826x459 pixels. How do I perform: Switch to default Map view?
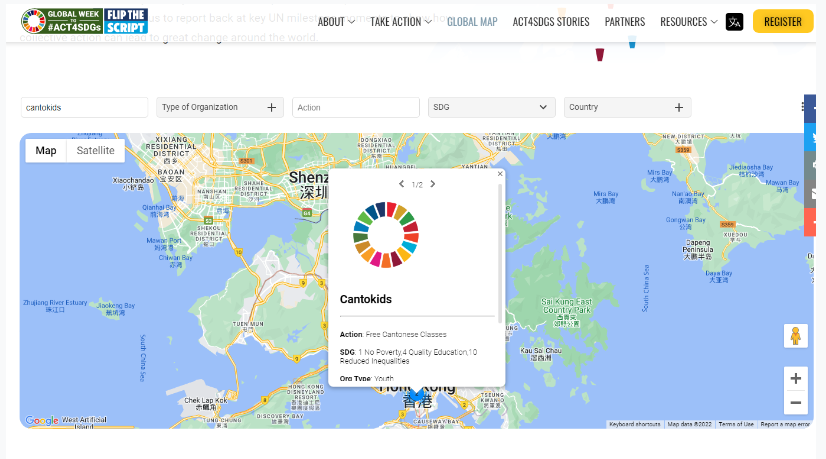click(x=46, y=151)
